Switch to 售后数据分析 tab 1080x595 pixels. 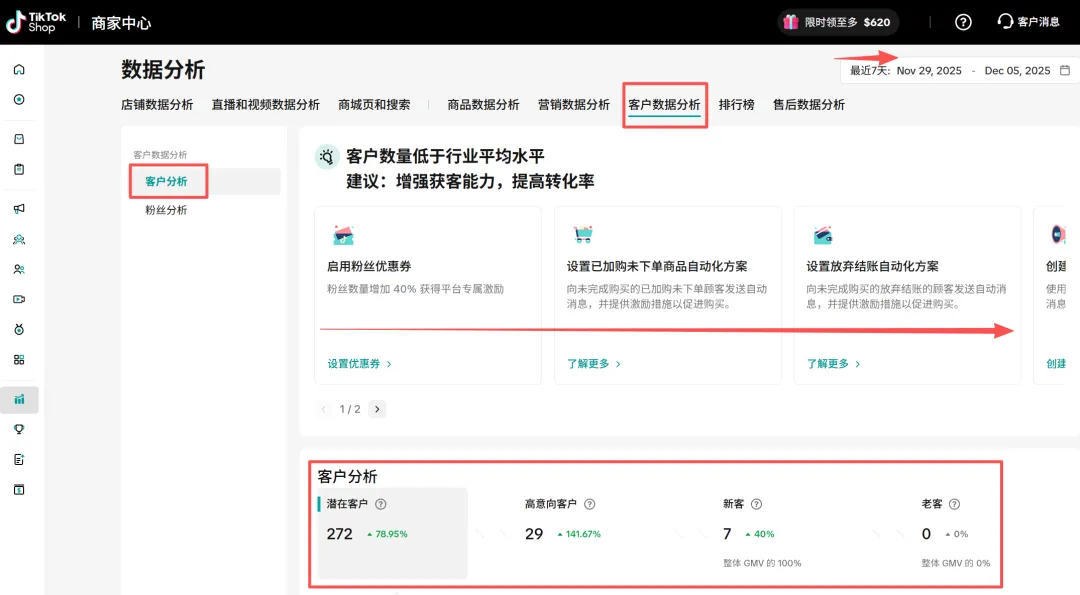(808, 105)
